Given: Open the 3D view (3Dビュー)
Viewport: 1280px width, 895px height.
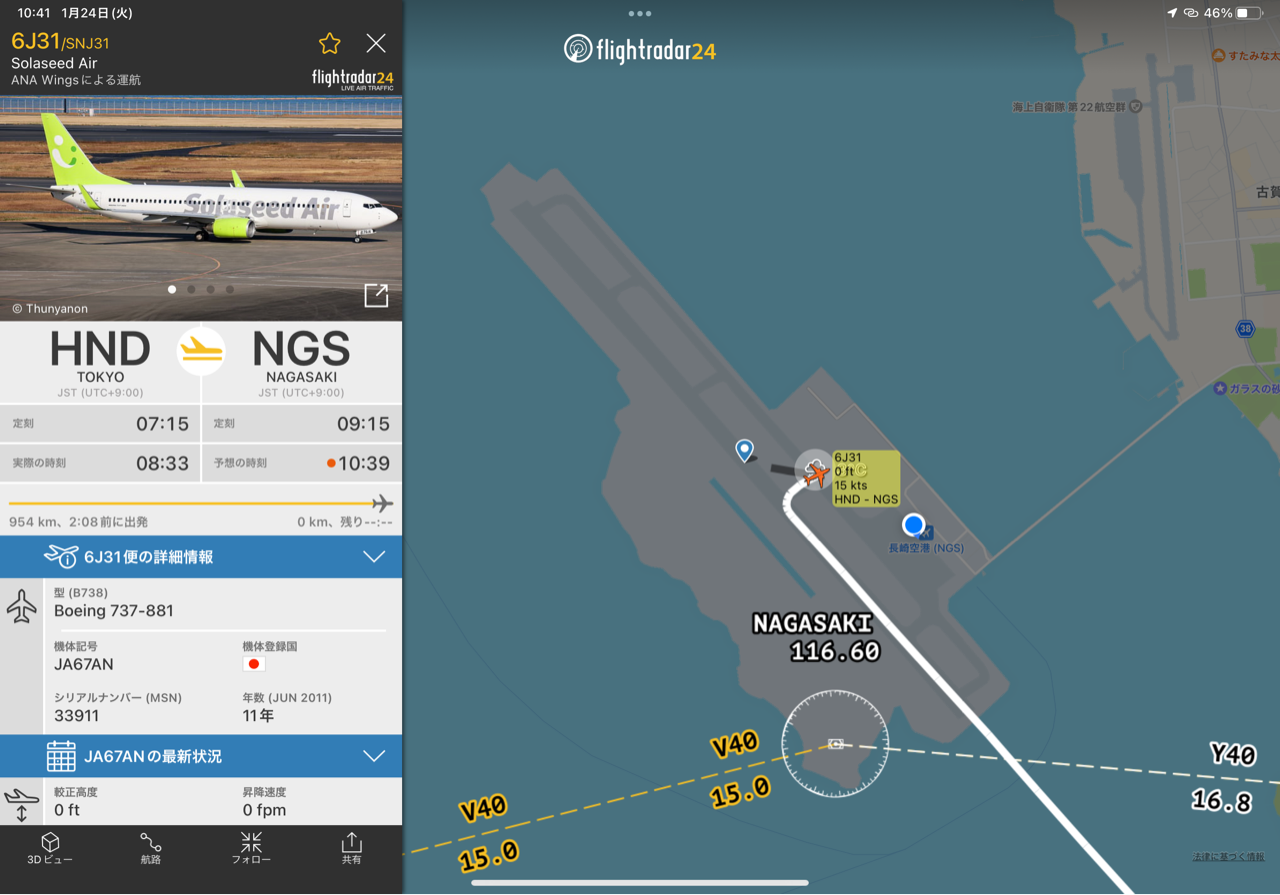Looking at the screenshot, I should click(50, 848).
